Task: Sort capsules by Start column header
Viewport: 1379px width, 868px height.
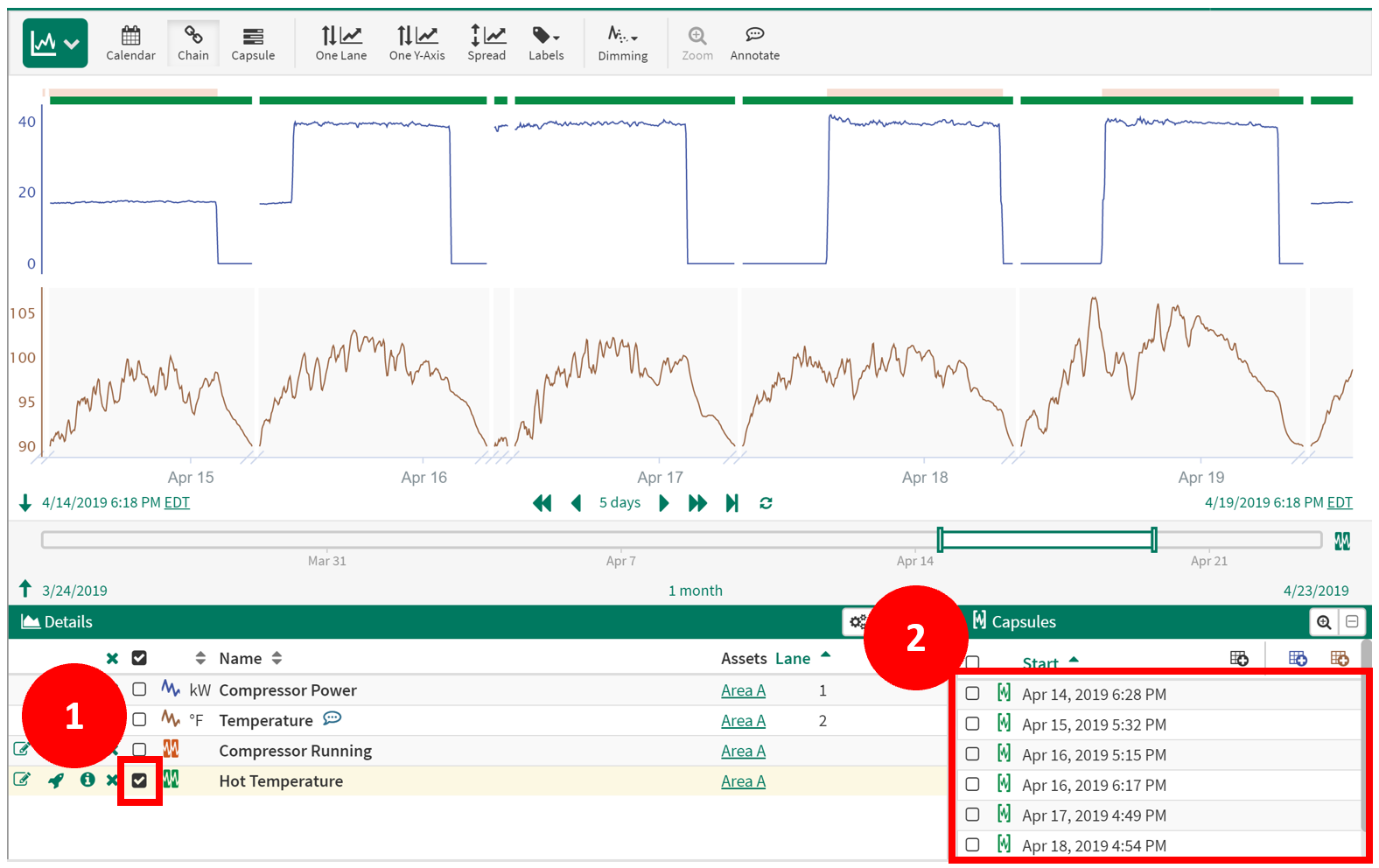Action: tap(1040, 662)
